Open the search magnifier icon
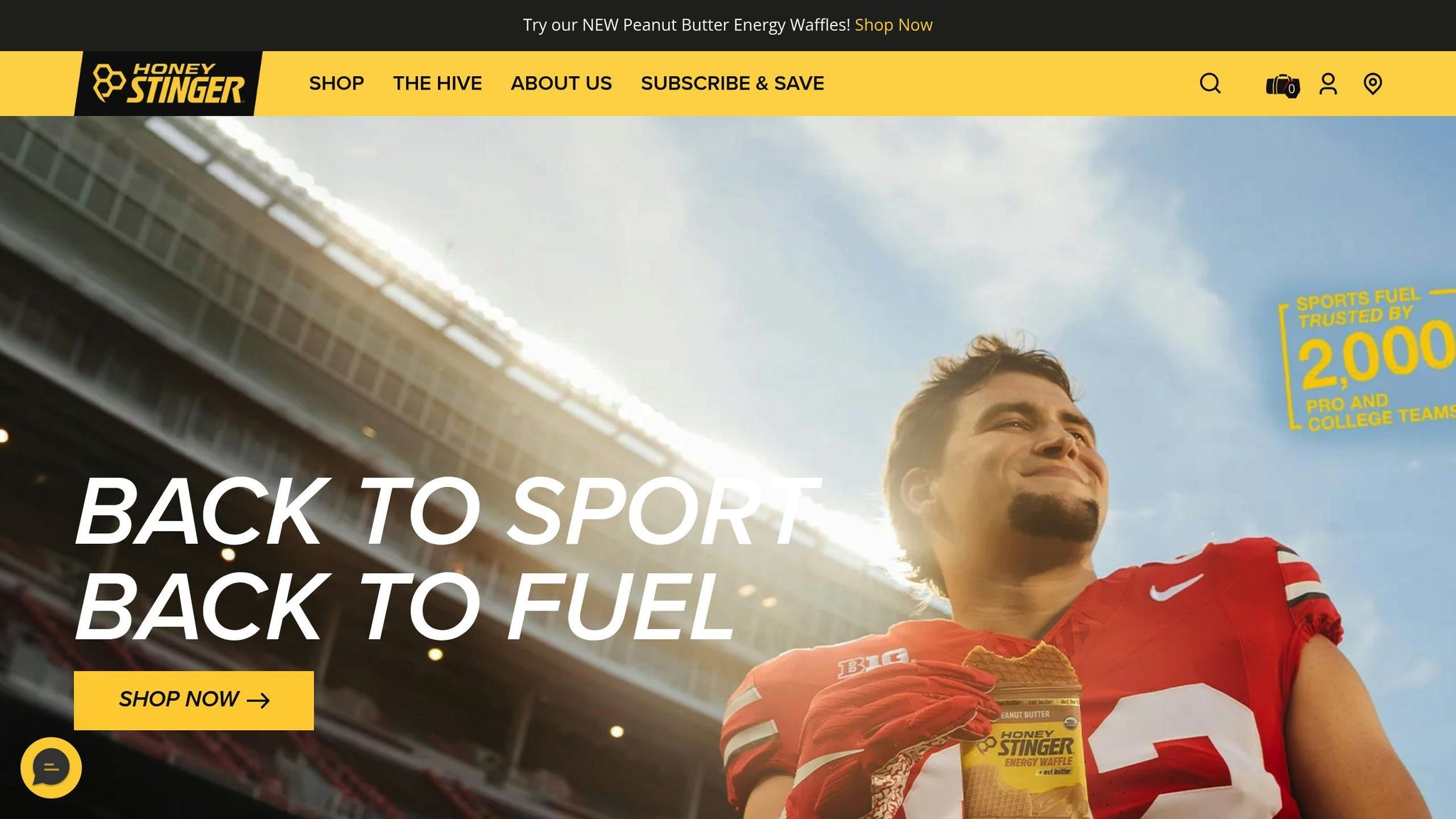Viewport: 1456px width, 819px height. (x=1210, y=84)
